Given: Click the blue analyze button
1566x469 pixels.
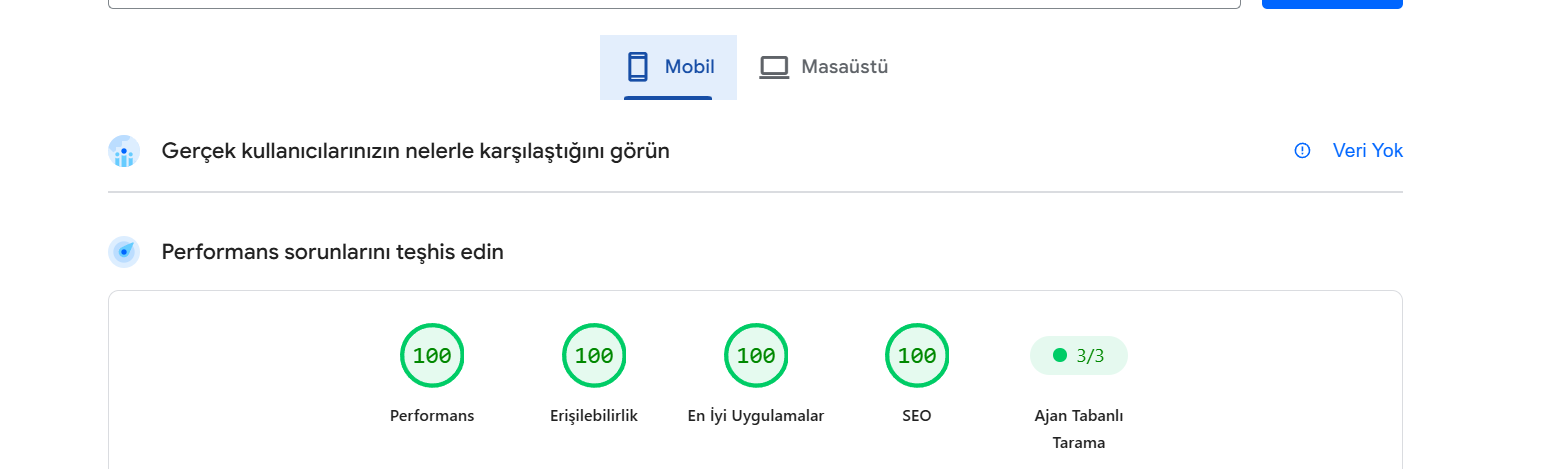Looking at the screenshot, I should click(x=1332, y=4).
